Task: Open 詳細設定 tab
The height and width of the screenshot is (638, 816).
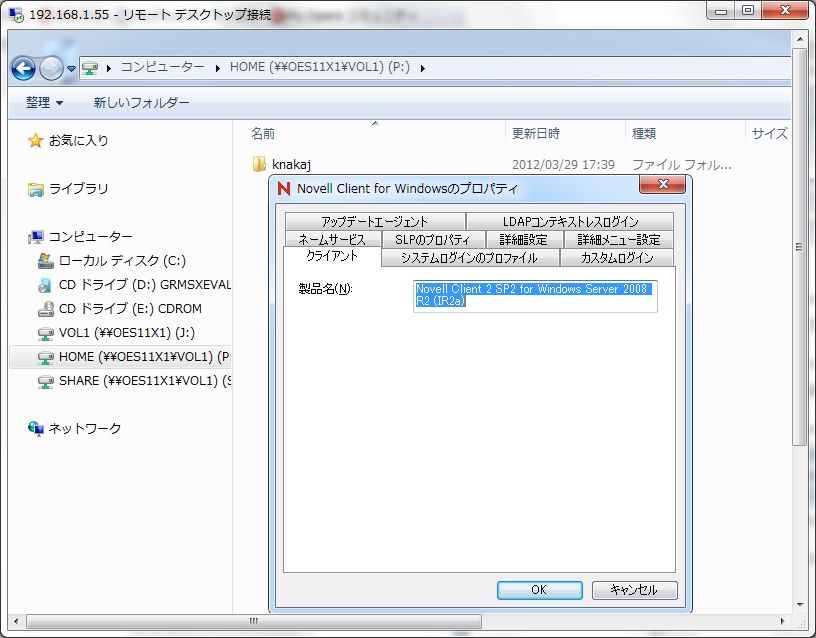Action: click(x=524, y=240)
